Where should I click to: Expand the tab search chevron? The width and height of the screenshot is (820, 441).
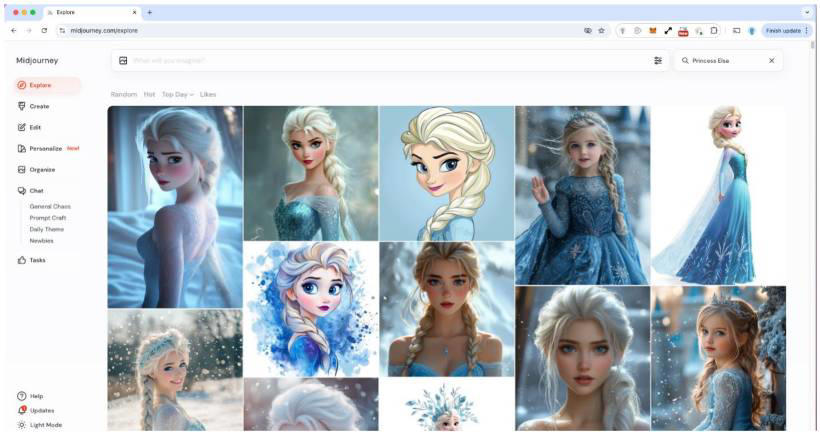tap(807, 12)
